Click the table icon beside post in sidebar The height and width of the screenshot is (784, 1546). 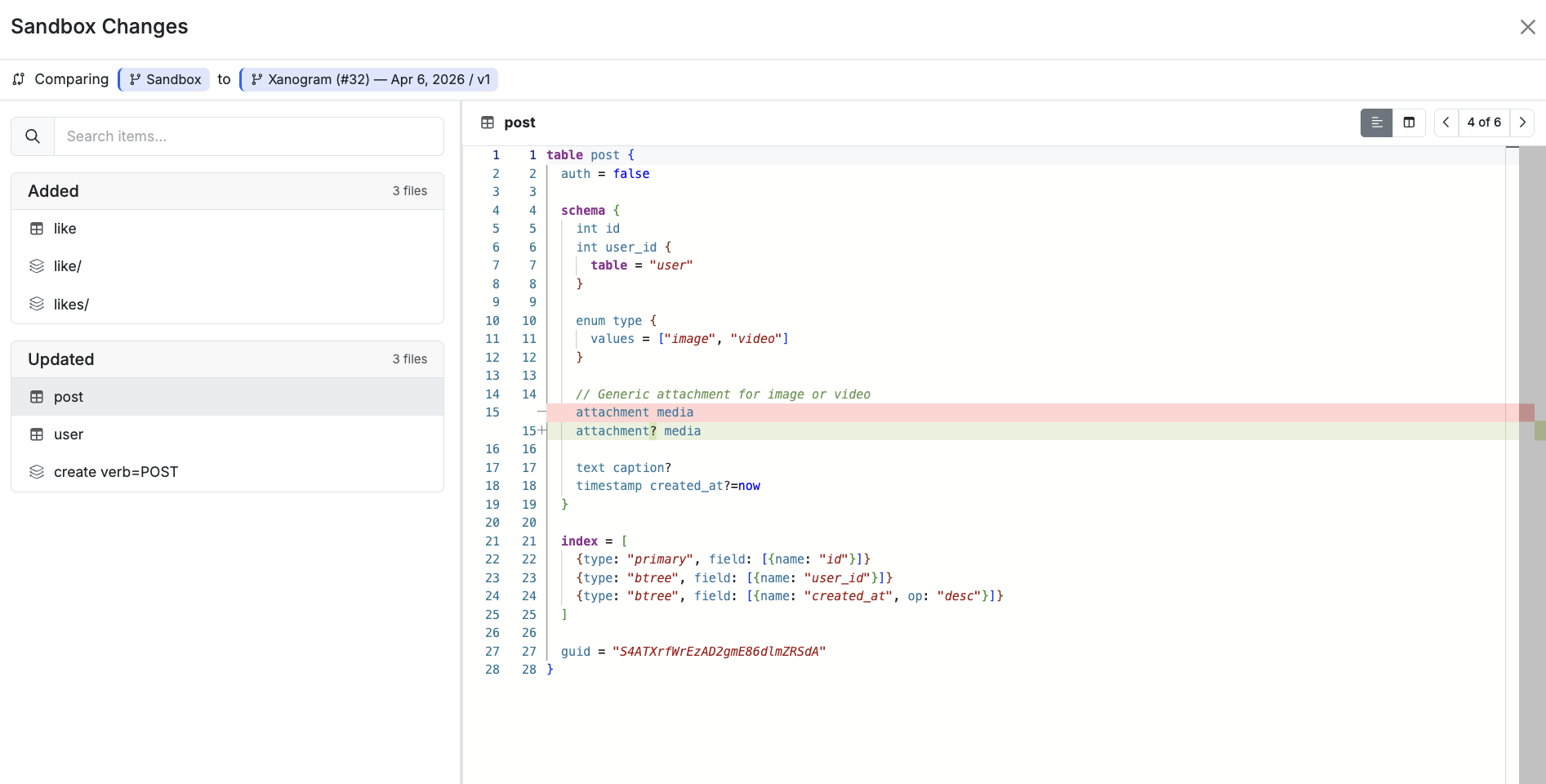tap(37, 397)
